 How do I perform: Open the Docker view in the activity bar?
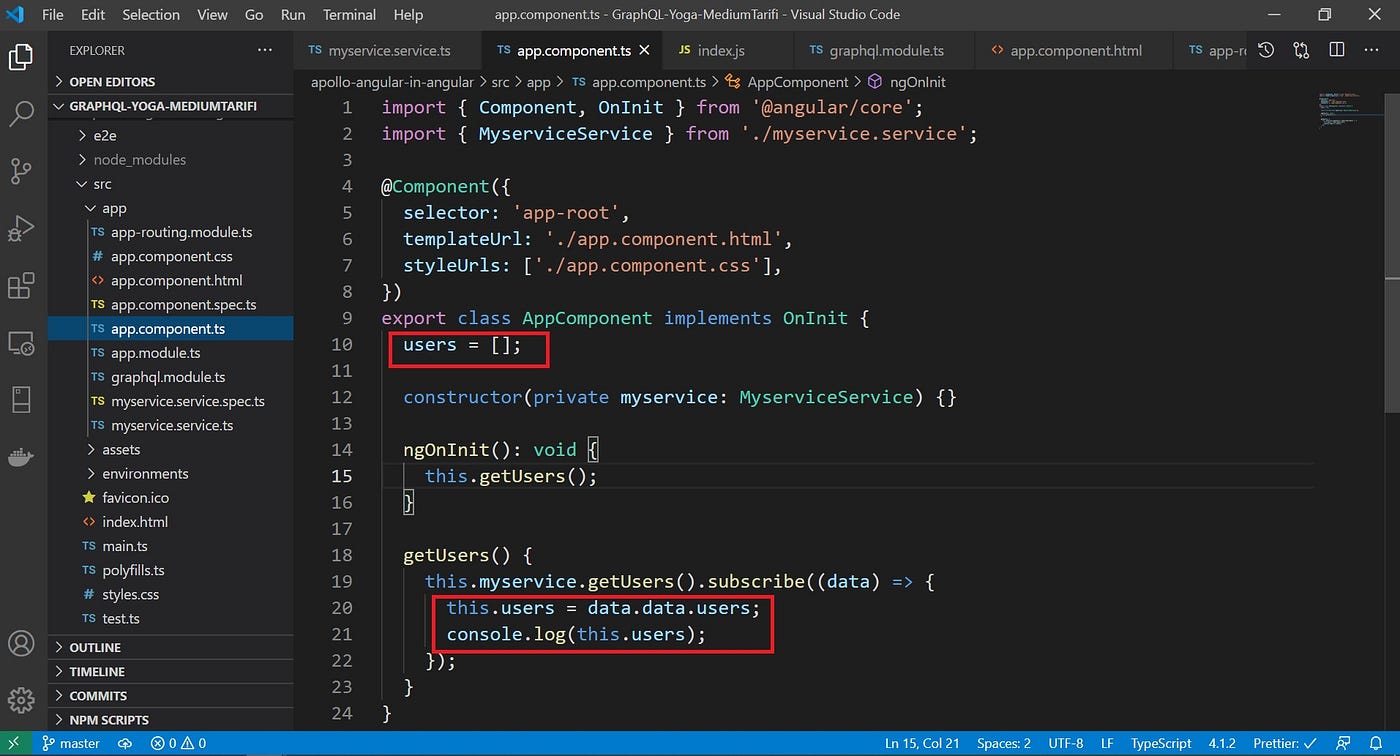point(22,457)
